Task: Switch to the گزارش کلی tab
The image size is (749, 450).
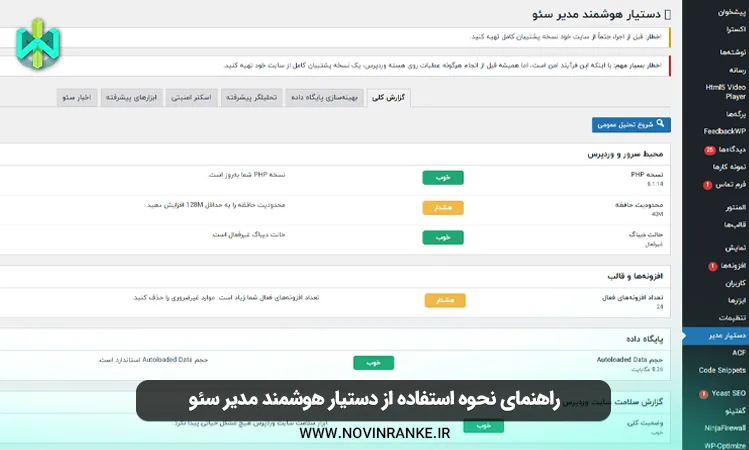Action: pos(388,97)
